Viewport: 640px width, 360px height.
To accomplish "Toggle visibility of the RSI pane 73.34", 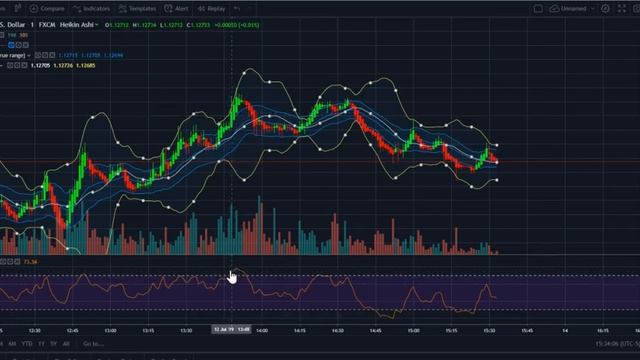I will point(3,262).
